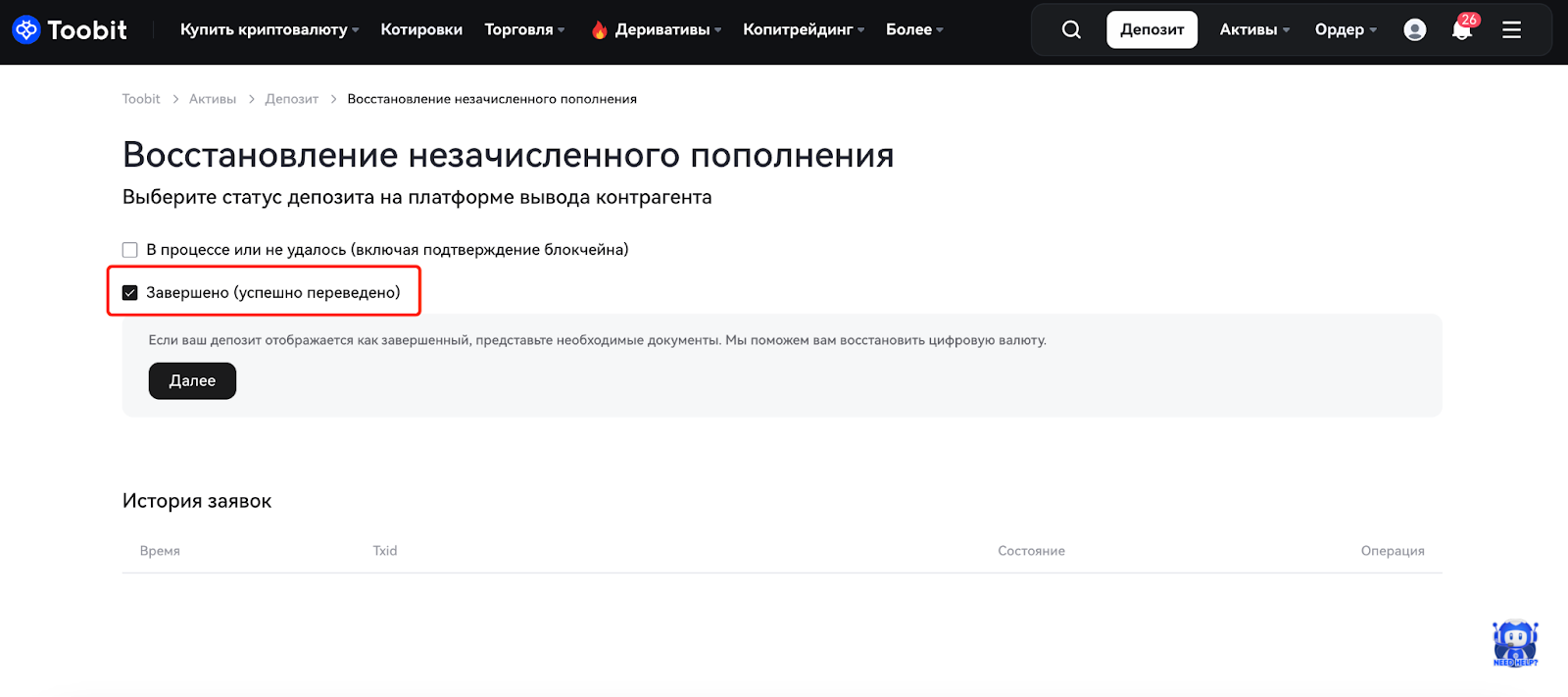Click the 'Далее' button

click(x=192, y=380)
